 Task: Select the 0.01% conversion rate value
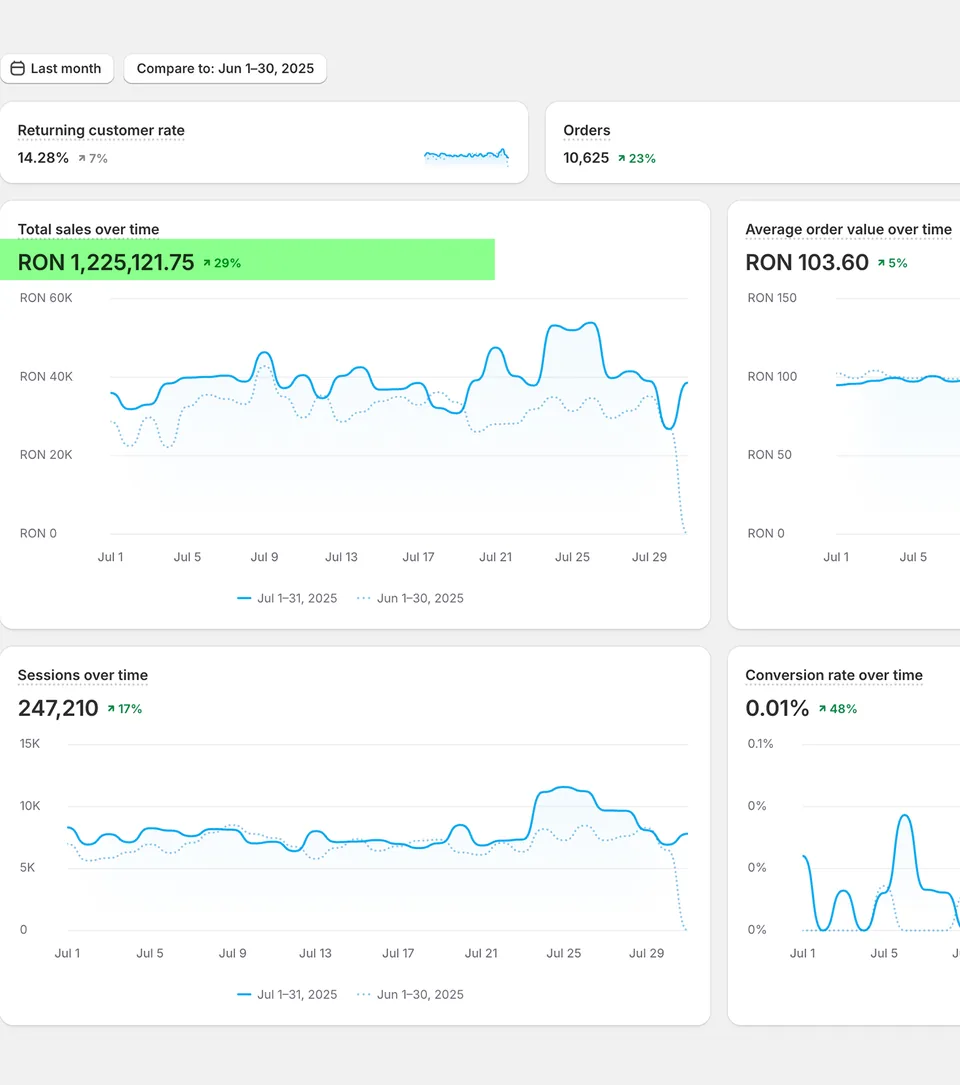pos(777,708)
